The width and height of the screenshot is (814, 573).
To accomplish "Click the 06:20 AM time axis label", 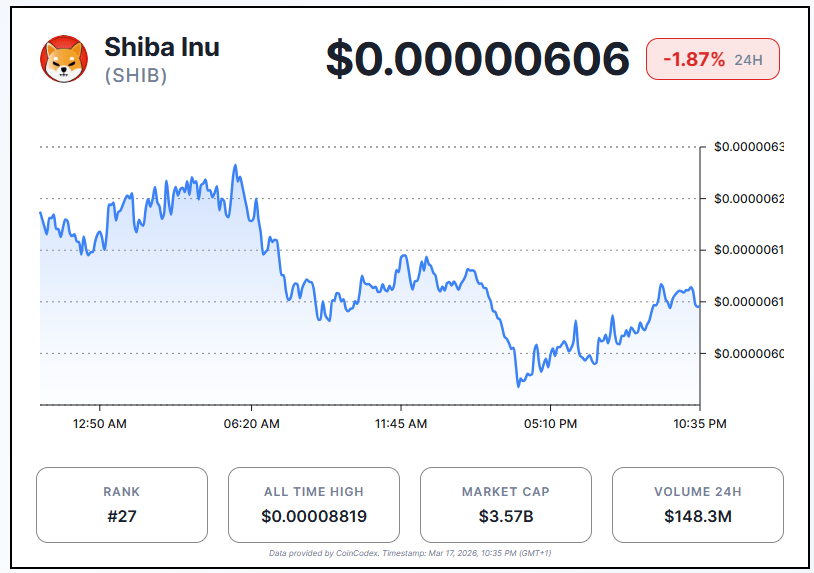I will 251,424.
